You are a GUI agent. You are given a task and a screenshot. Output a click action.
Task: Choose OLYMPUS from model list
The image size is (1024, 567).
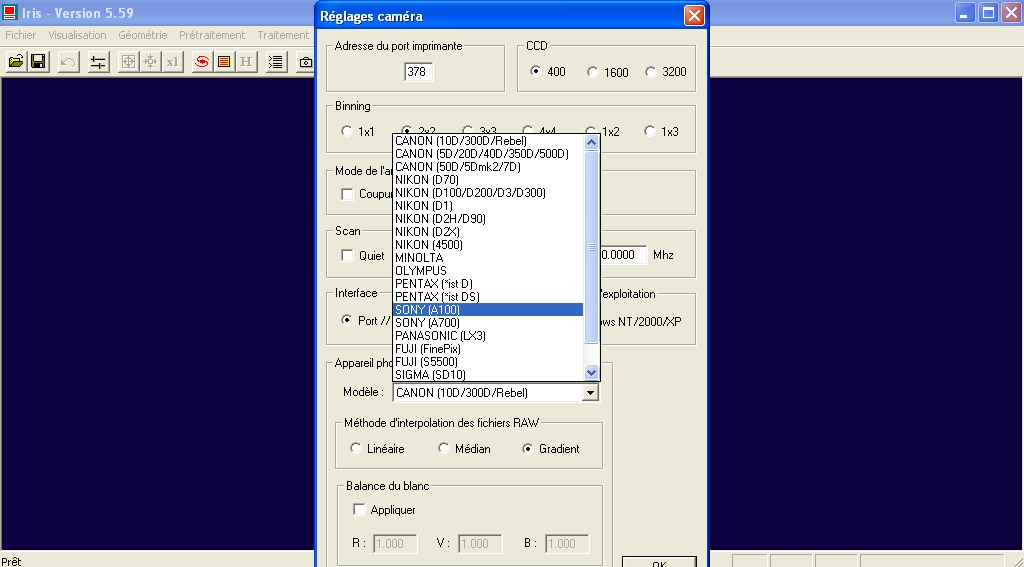488,271
